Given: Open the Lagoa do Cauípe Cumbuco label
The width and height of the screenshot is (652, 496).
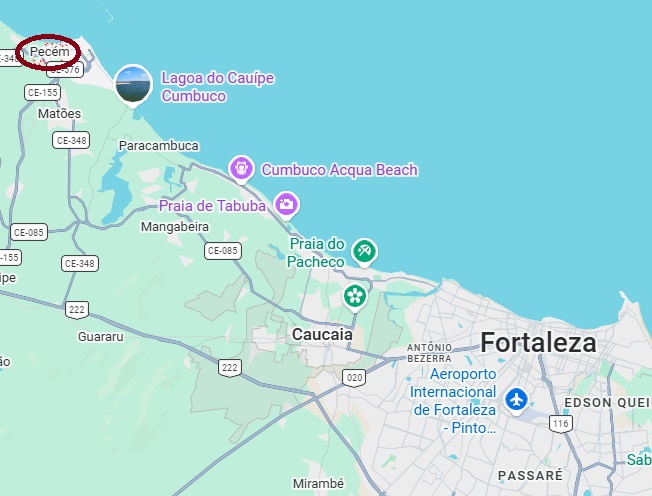Looking at the screenshot, I should [x=218, y=86].
